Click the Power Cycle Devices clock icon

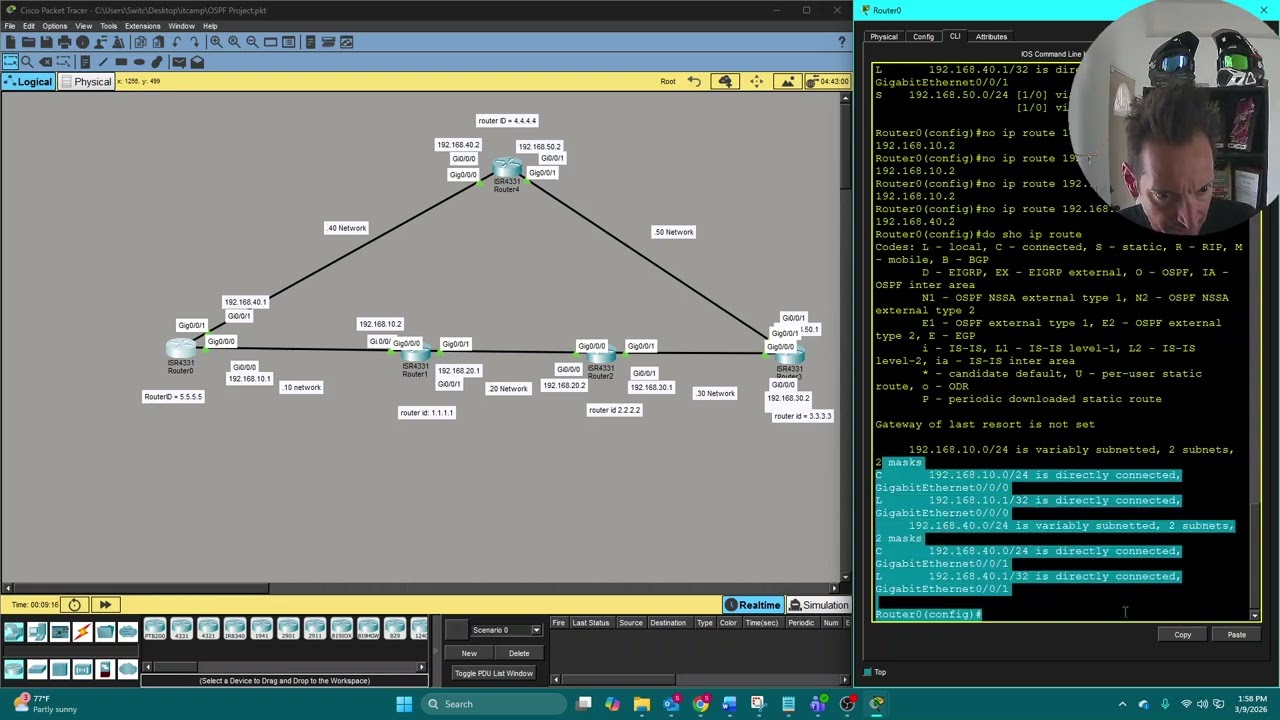(74, 605)
